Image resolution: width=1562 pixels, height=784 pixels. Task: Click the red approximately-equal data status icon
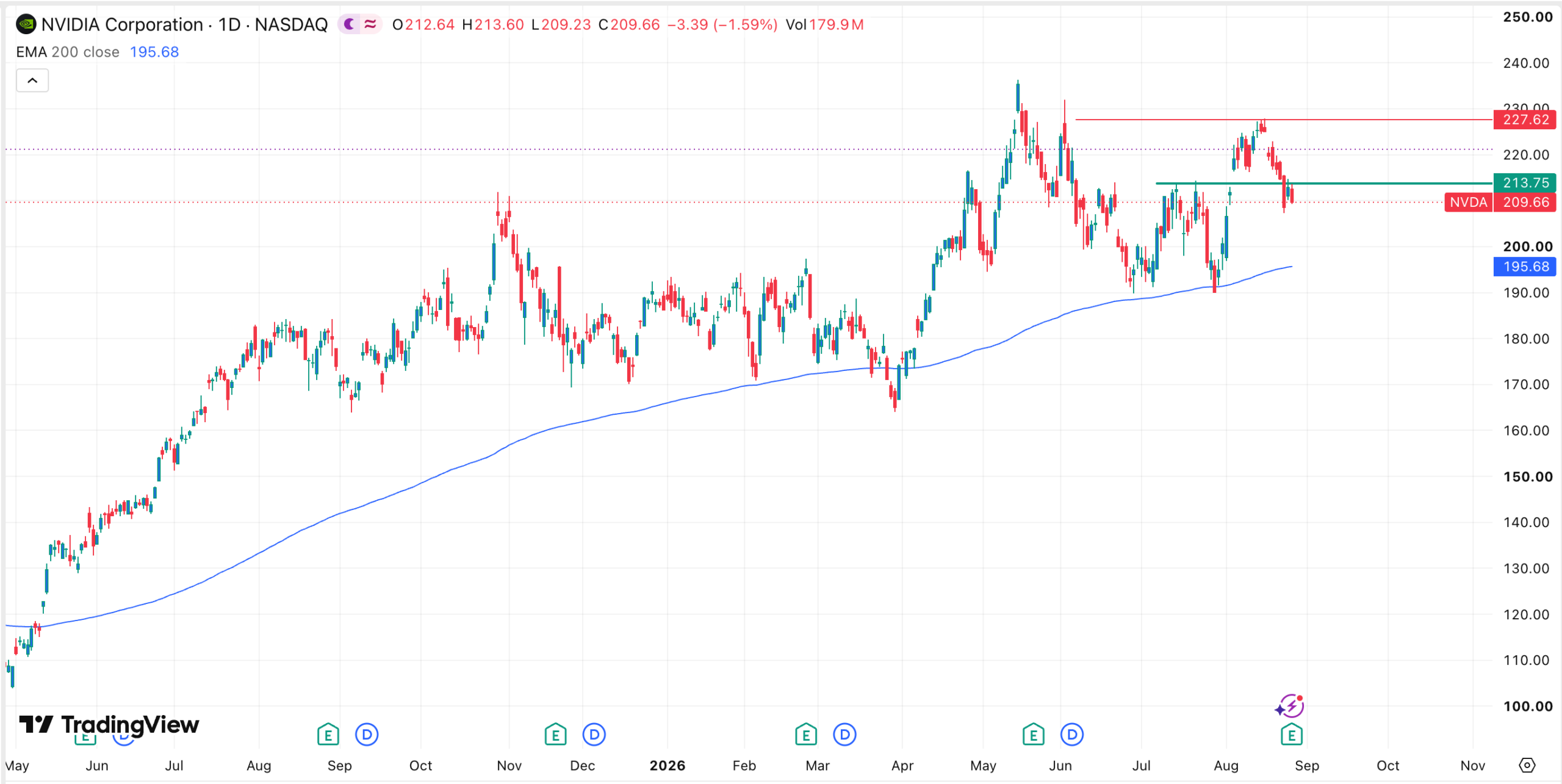pyautogui.click(x=370, y=24)
